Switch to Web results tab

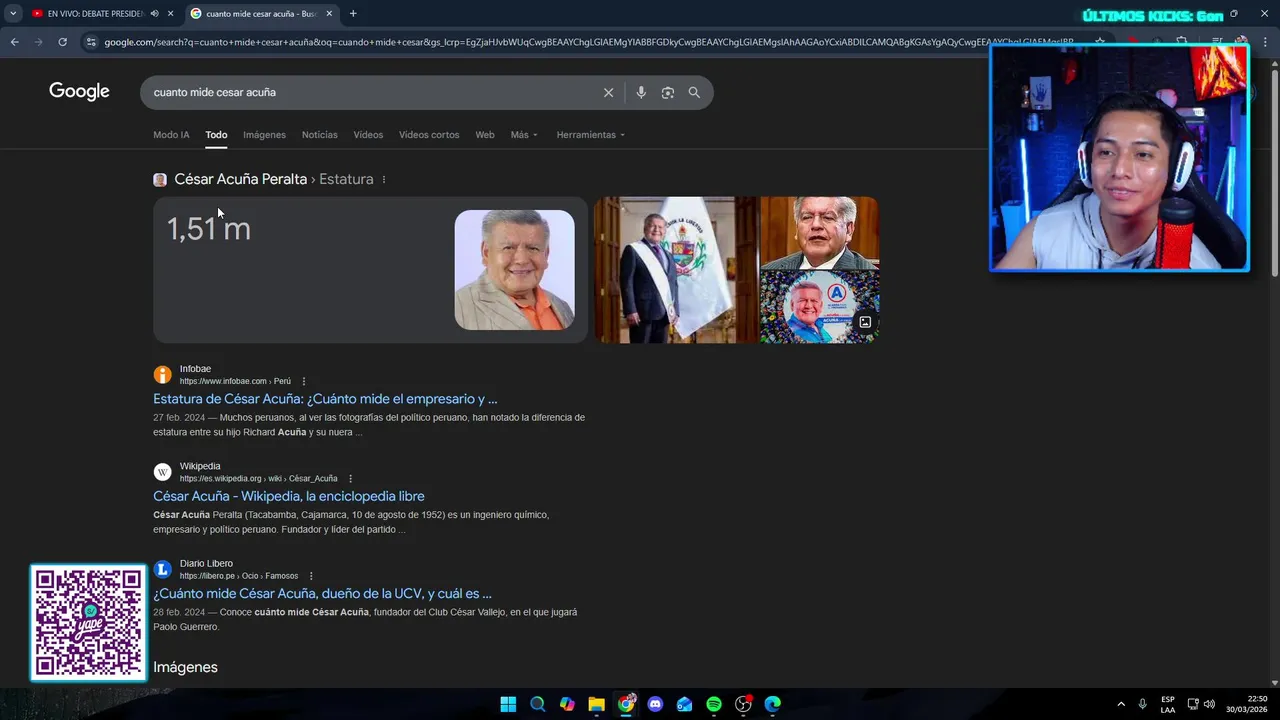pyautogui.click(x=485, y=135)
